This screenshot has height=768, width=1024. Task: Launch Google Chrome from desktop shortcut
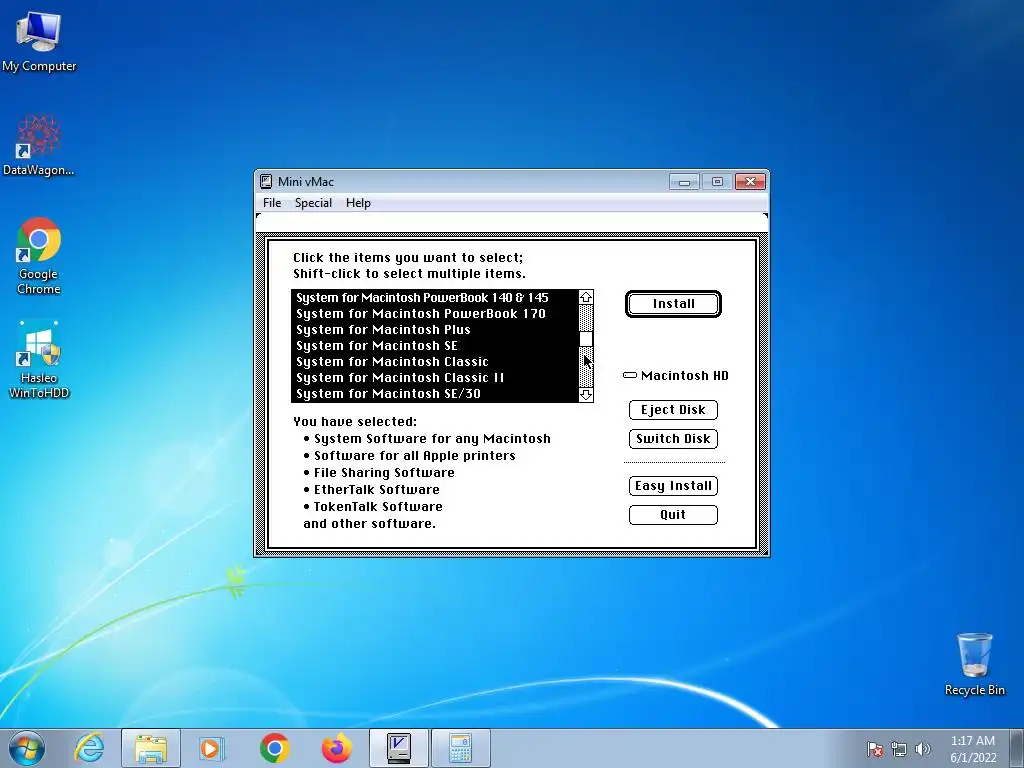[x=39, y=255]
